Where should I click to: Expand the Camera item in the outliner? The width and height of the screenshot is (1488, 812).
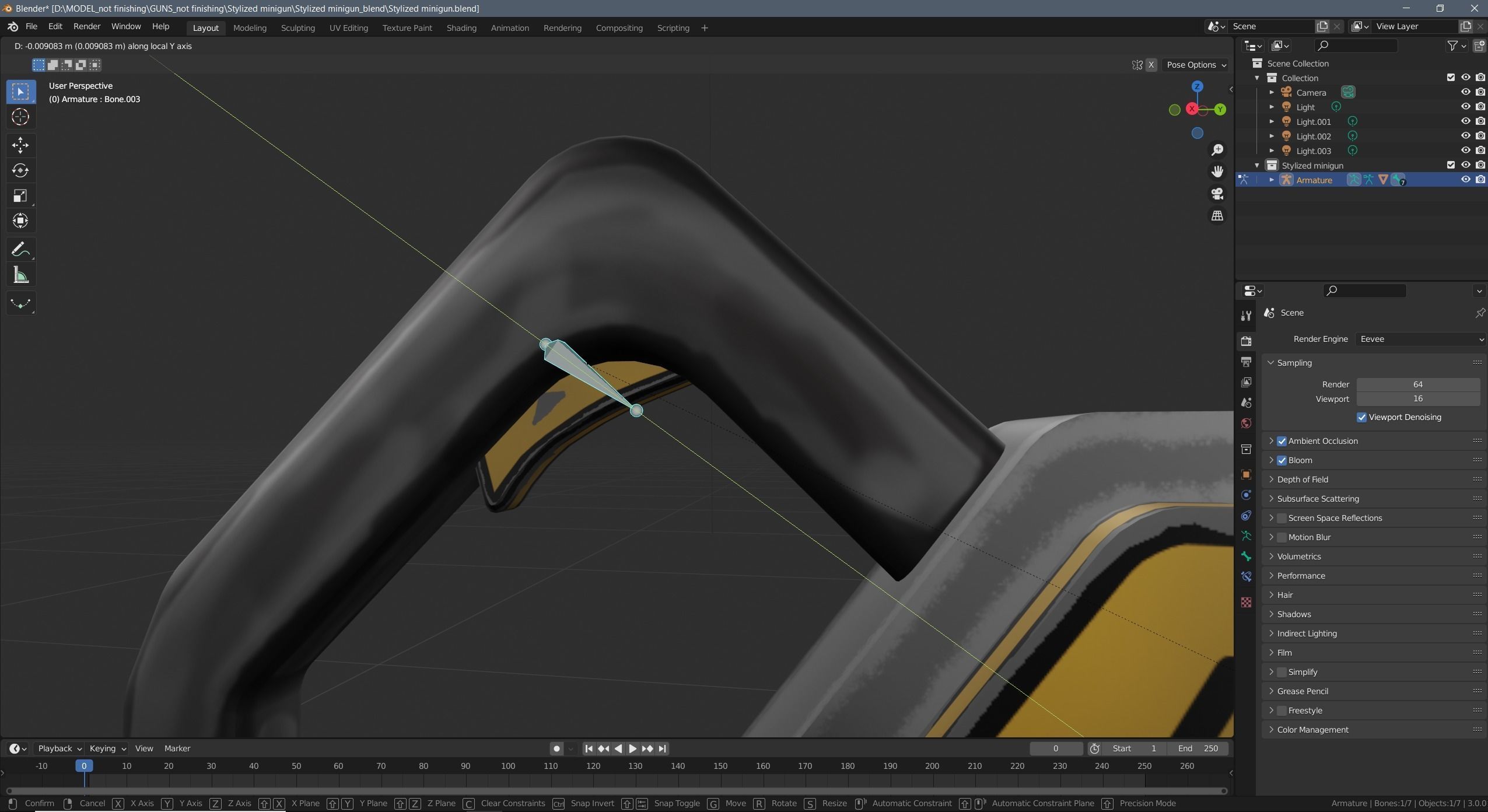point(1272,92)
